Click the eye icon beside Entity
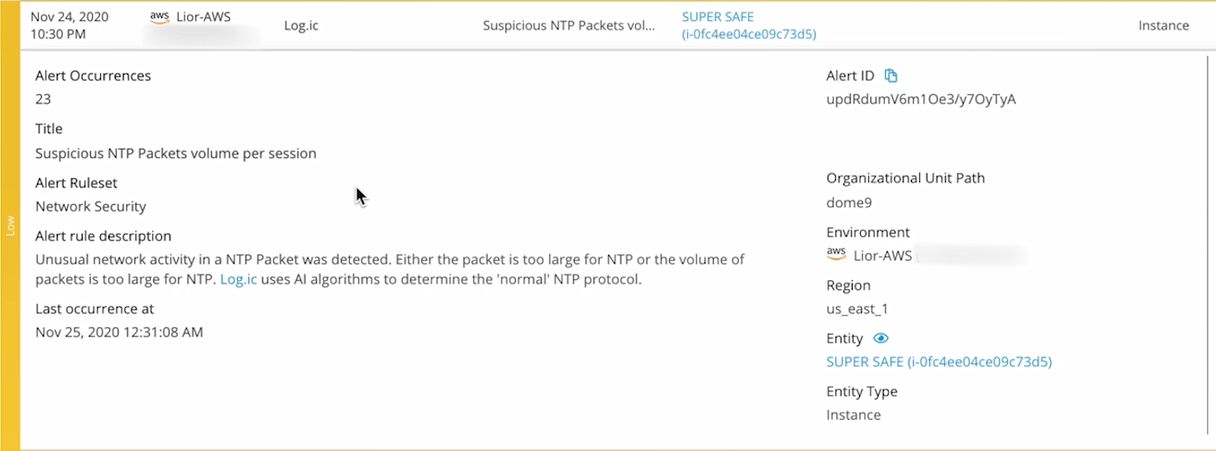 point(881,339)
